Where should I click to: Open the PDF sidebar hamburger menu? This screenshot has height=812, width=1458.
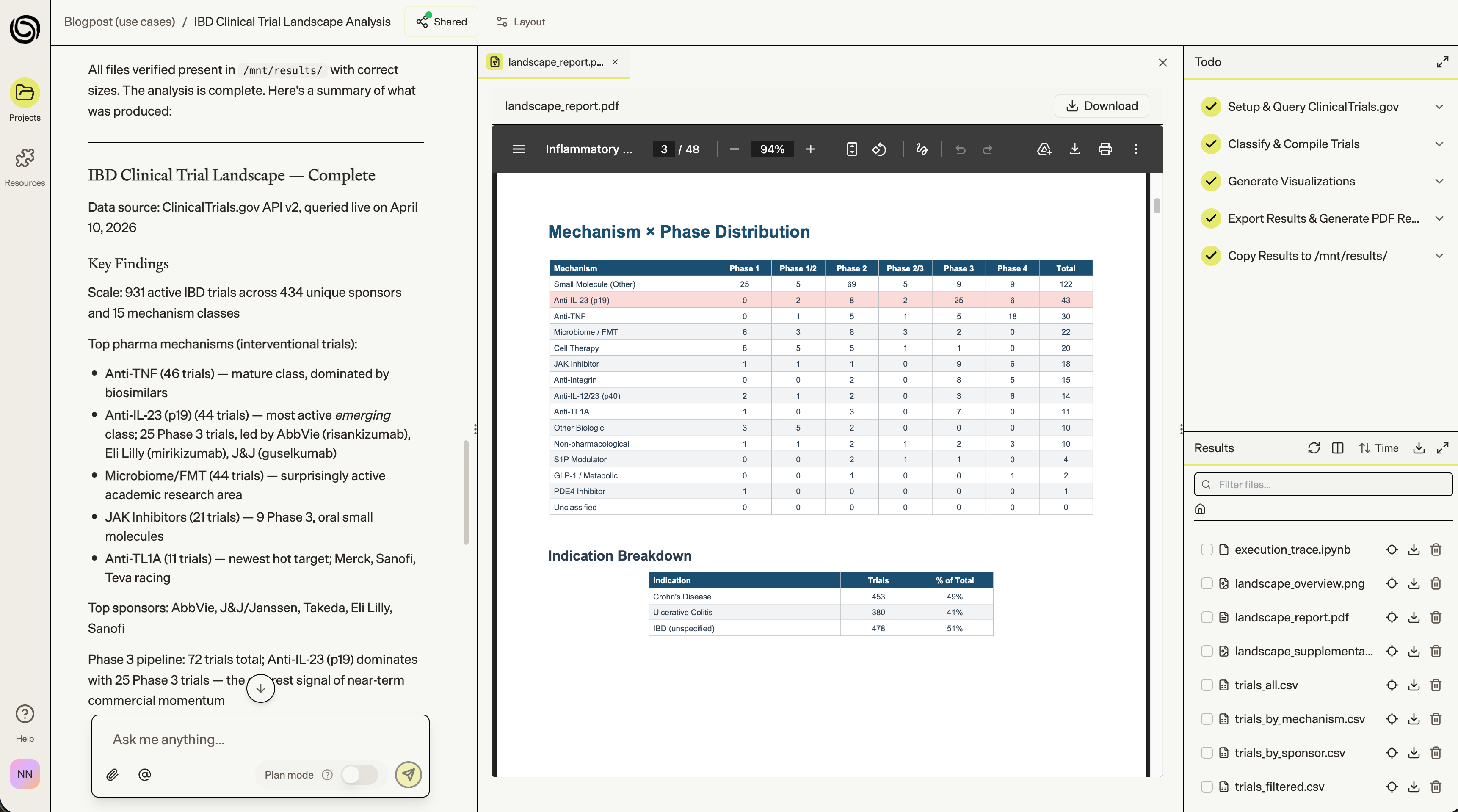518,149
